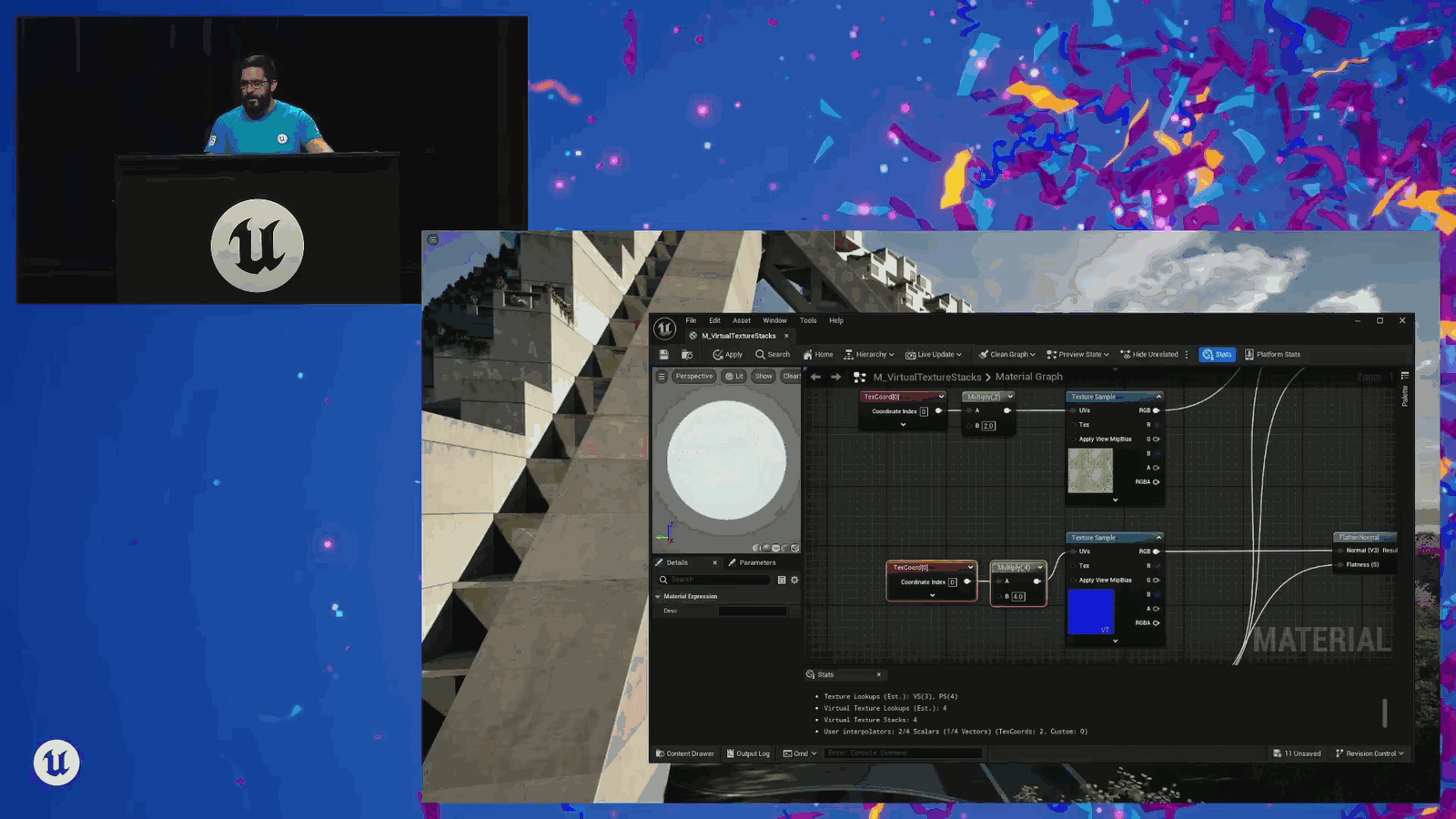This screenshot has width=1456, height=819.
Task: Apply material changes with Apply button
Action: click(728, 355)
